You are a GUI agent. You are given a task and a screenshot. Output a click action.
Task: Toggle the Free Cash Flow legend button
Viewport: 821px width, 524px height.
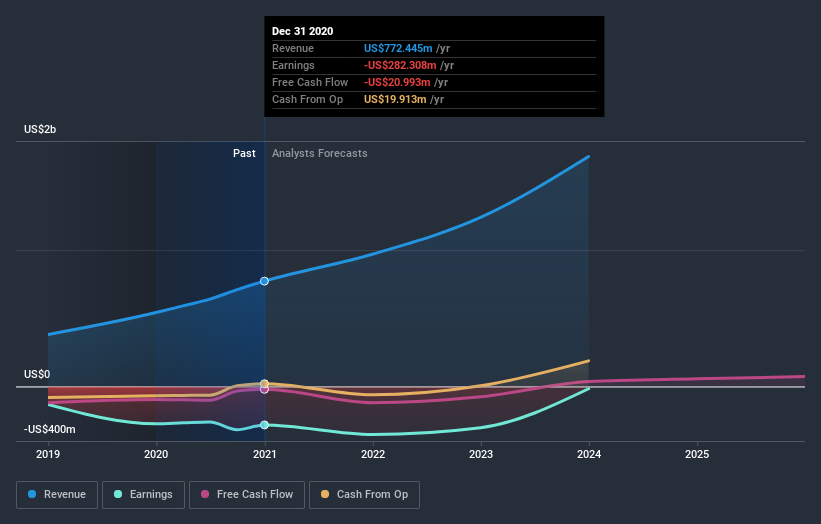pyautogui.click(x=247, y=495)
